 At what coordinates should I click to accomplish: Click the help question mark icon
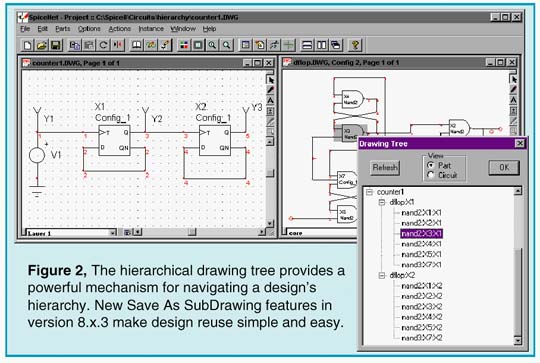tap(355, 45)
